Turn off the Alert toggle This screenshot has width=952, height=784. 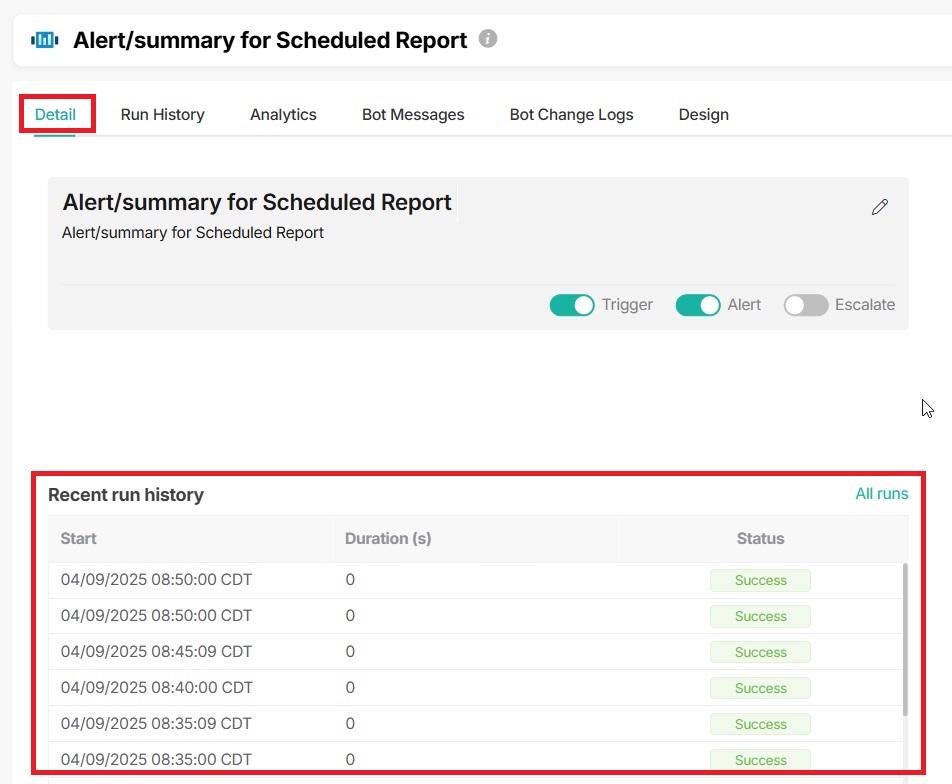698,305
